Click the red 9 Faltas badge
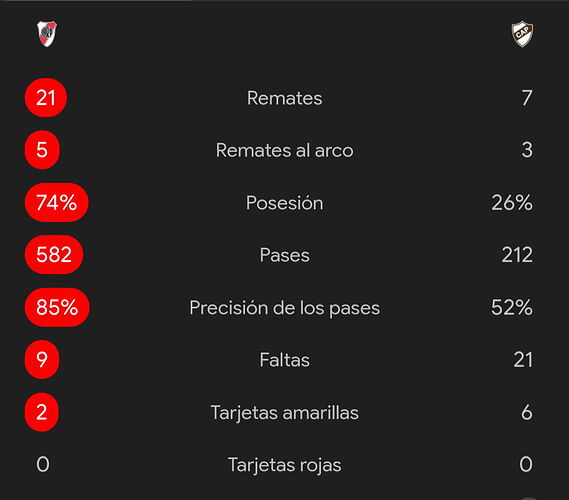This screenshot has width=569, height=500. click(42, 359)
